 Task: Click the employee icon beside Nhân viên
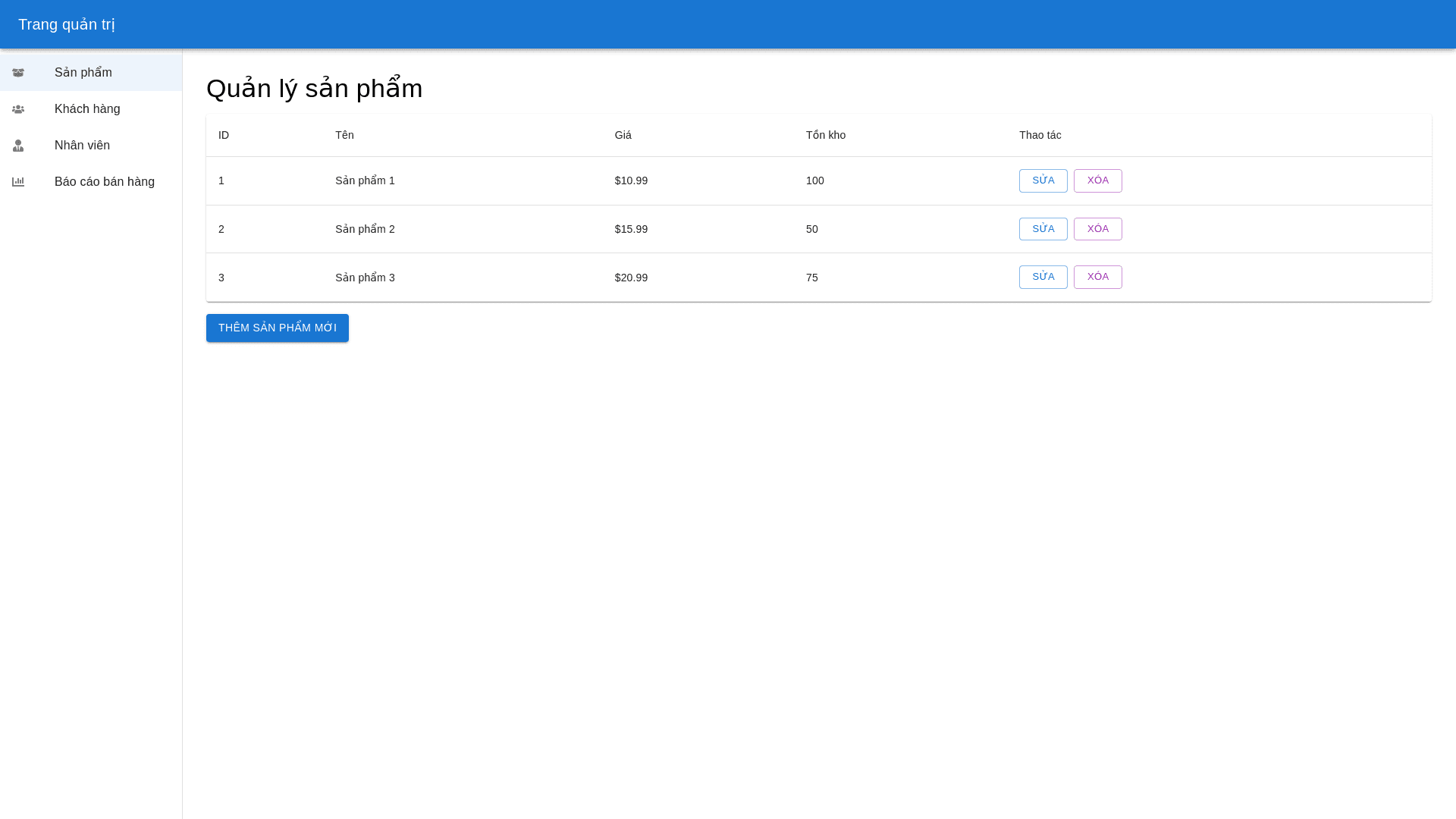tap(18, 146)
